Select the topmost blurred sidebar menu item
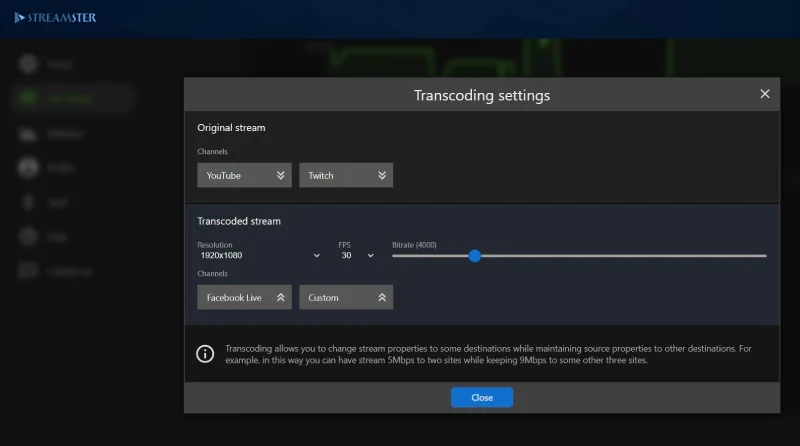Viewport: 800px width, 446px height. (60, 64)
